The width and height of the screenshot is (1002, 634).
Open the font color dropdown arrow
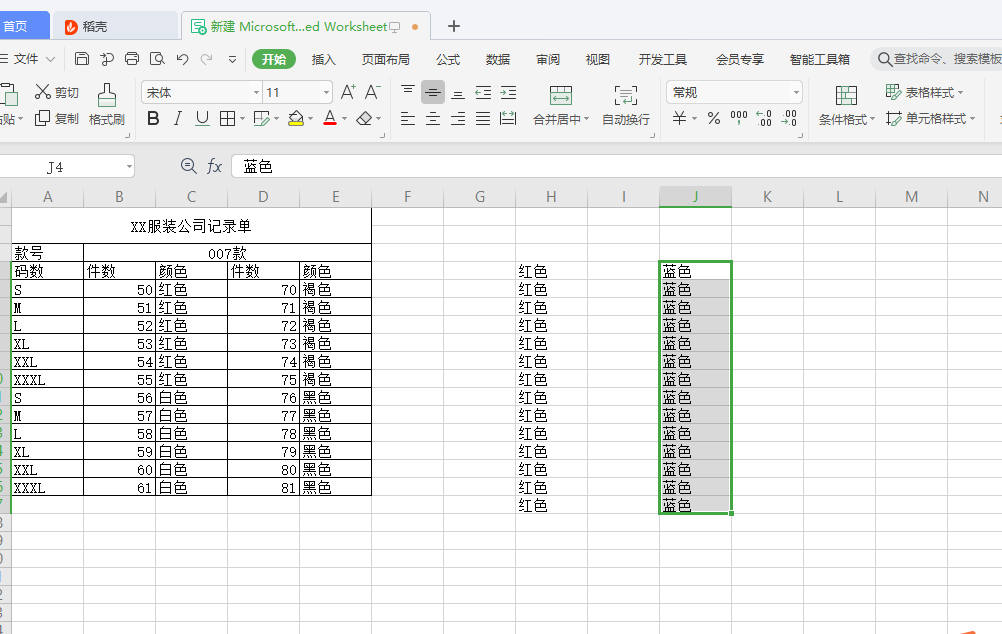[x=344, y=119]
